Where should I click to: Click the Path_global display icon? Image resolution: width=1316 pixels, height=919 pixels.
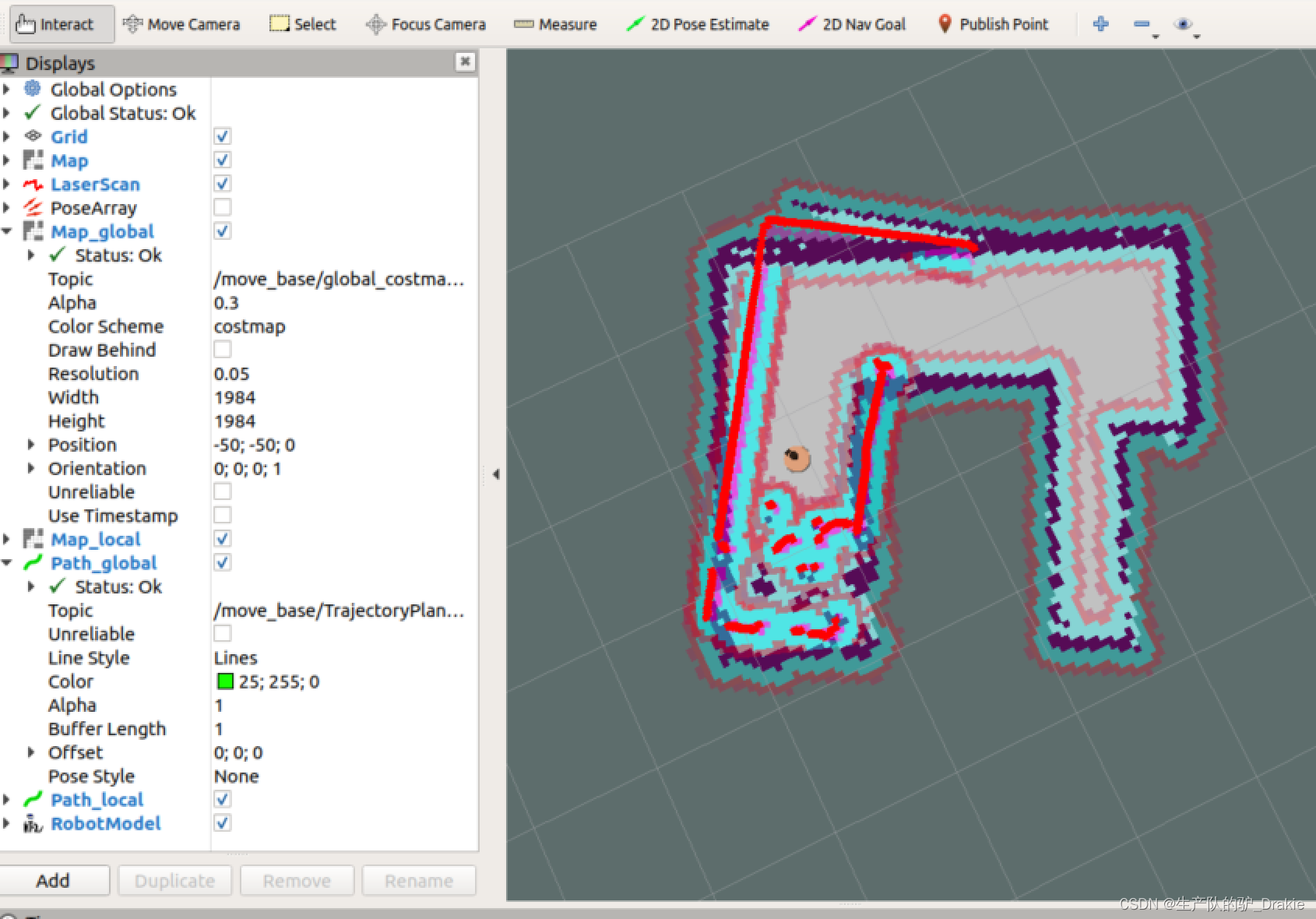(x=32, y=562)
